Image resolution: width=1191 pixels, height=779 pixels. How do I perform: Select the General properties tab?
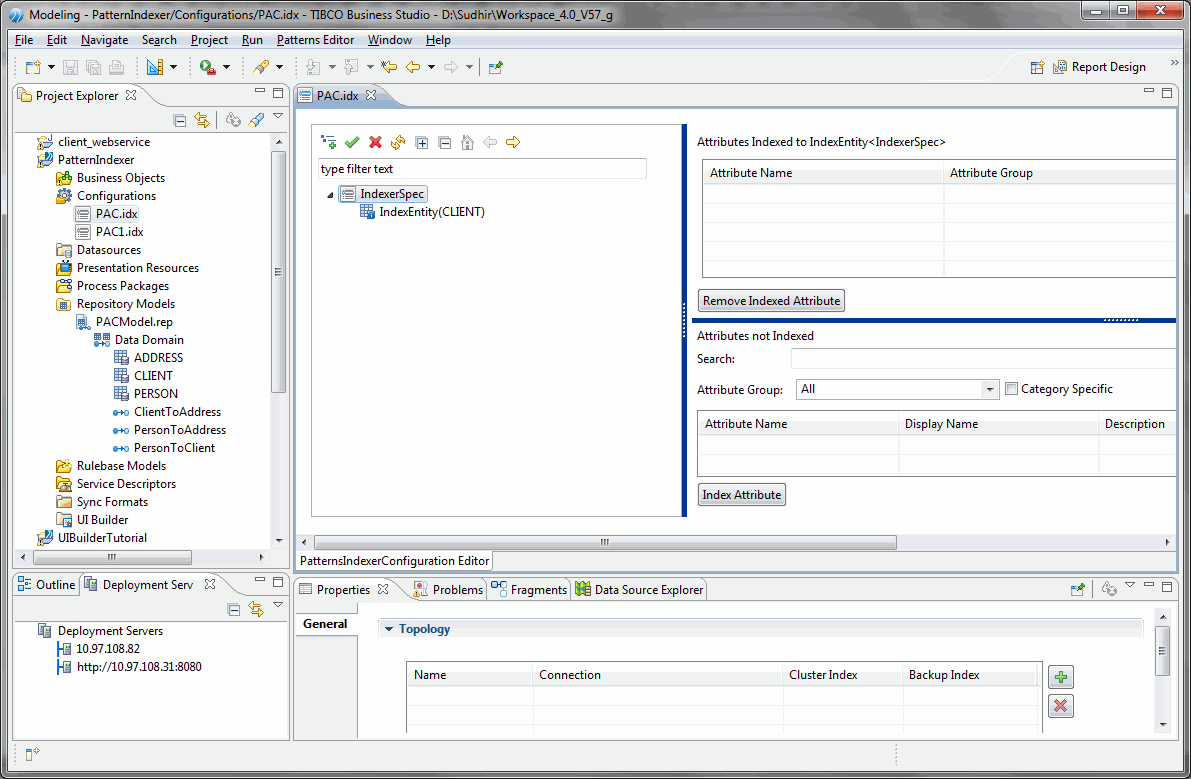pyautogui.click(x=325, y=624)
